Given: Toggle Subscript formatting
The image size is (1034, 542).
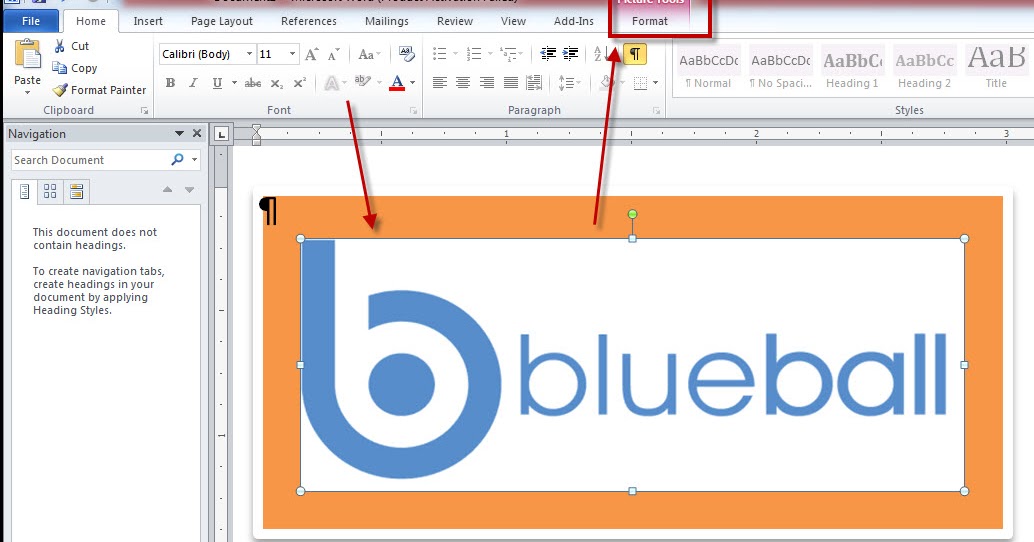Looking at the screenshot, I should coord(276,83).
